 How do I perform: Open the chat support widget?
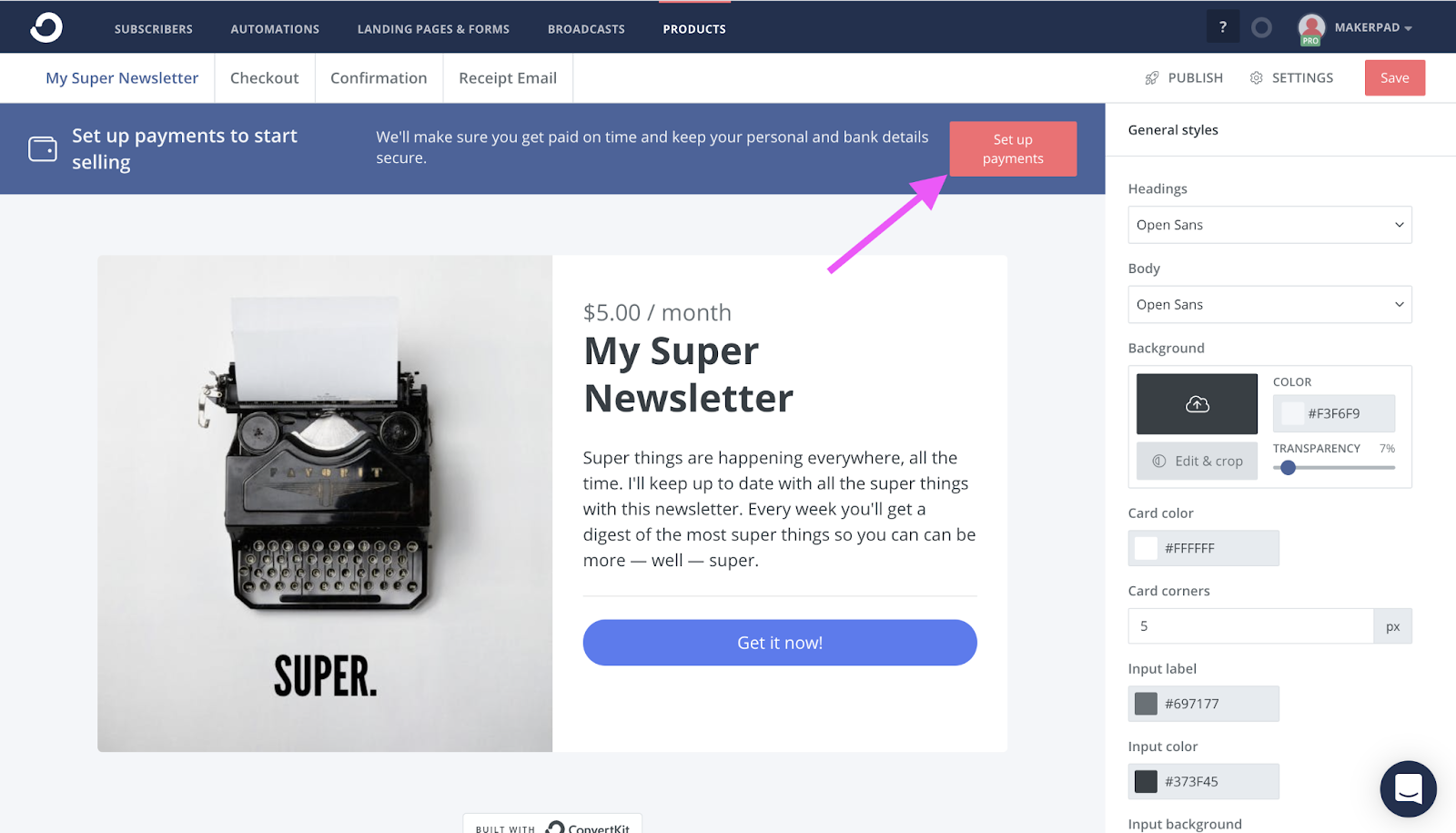(x=1408, y=788)
